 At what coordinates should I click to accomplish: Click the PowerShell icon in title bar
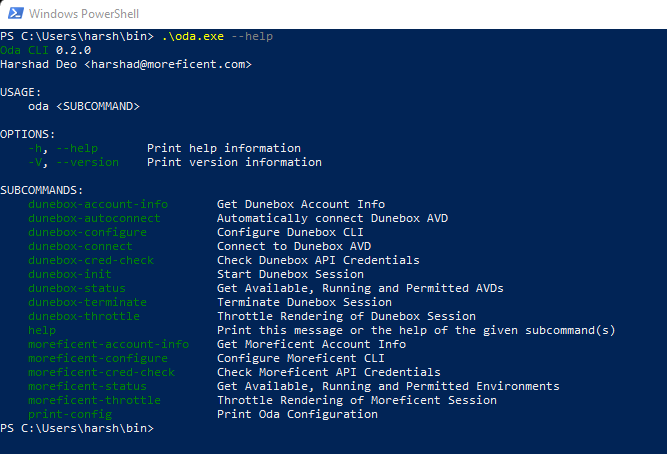coord(14,14)
